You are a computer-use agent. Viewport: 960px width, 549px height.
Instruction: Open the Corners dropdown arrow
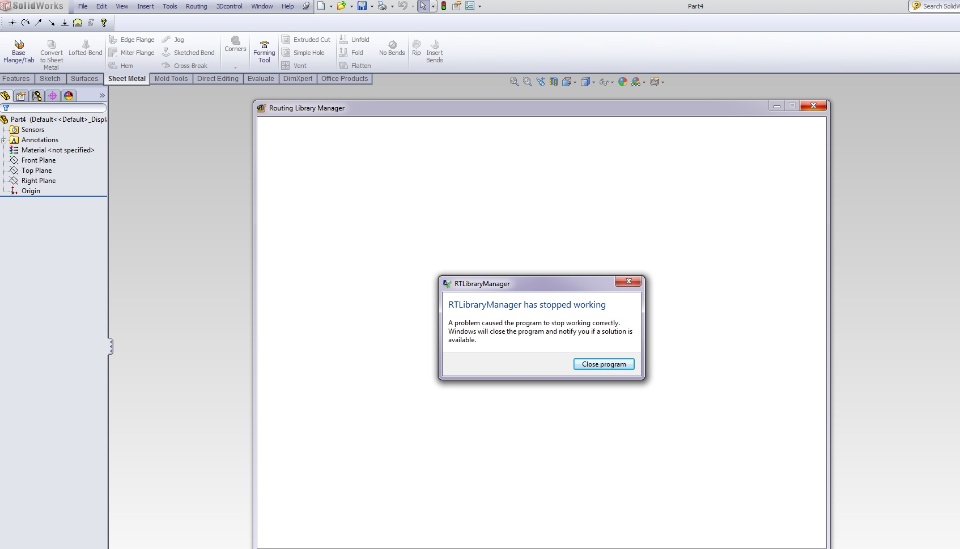235,67
